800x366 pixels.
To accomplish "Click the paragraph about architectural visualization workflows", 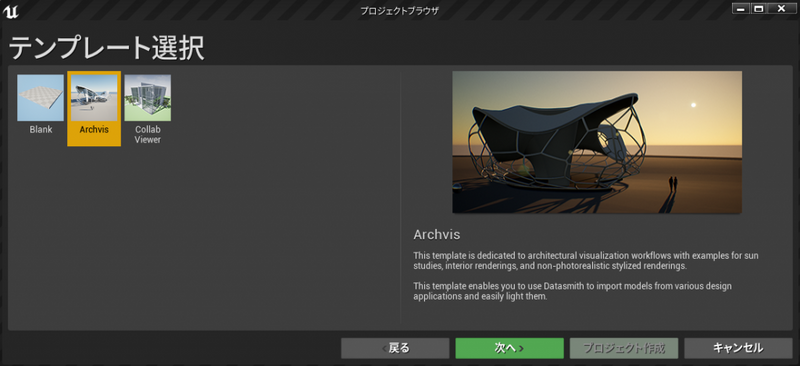I will [586, 260].
